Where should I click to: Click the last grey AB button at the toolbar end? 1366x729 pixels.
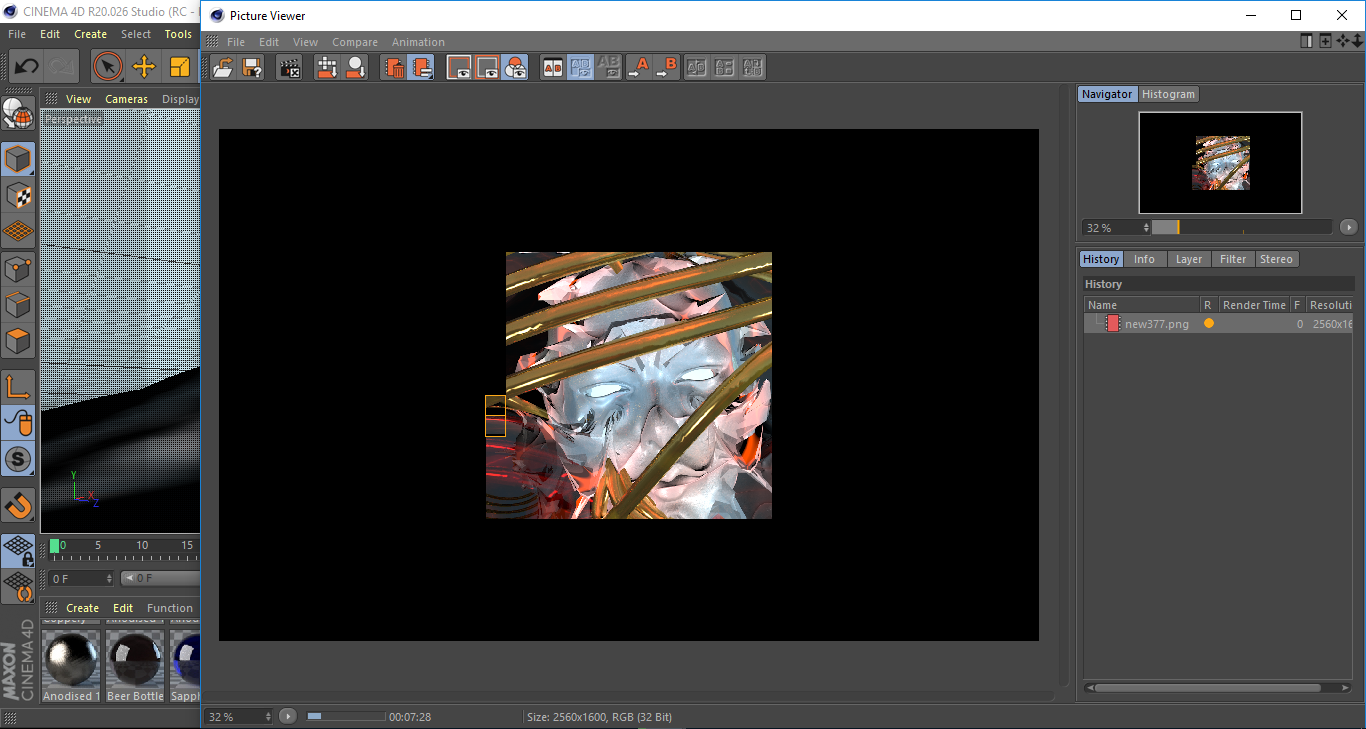click(753, 67)
